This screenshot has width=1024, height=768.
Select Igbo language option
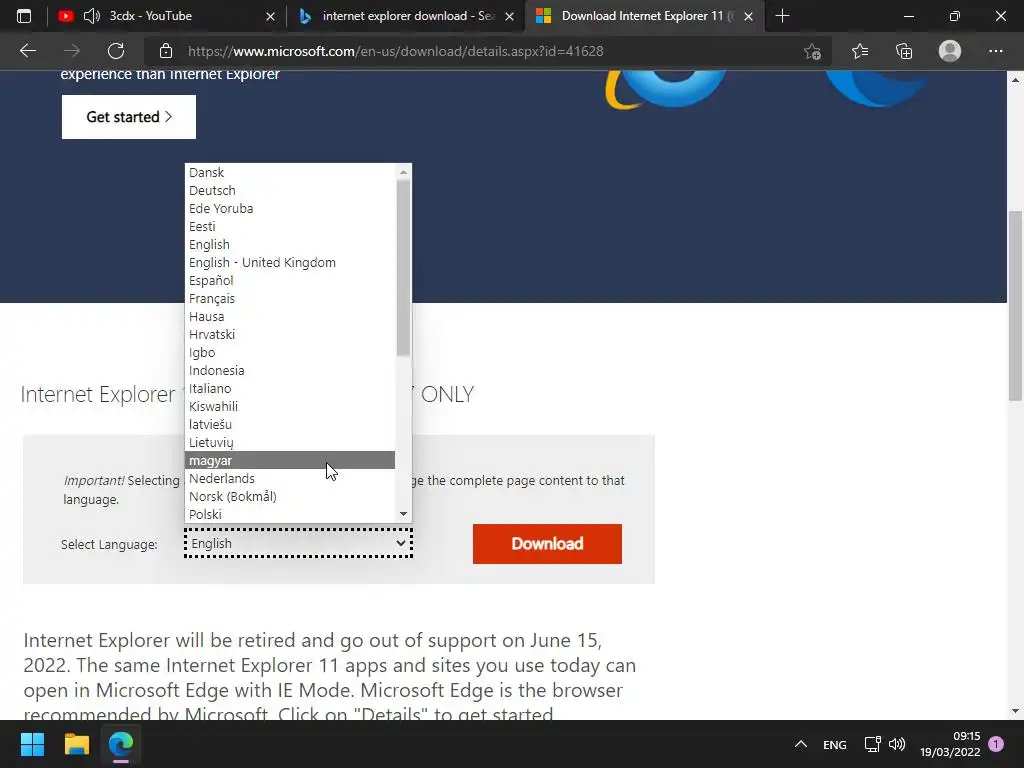point(289,352)
